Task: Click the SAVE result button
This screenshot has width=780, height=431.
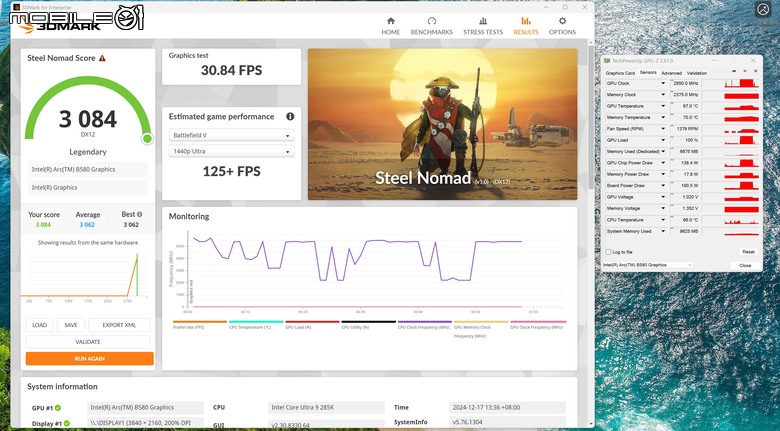Action: (x=71, y=325)
